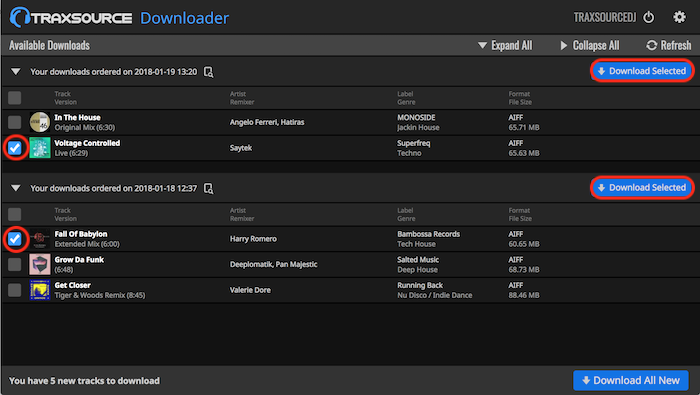The height and width of the screenshot is (395, 700).
Task: Click Tiger & Woods Remix (8:45) version text
Action: point(100,295)
